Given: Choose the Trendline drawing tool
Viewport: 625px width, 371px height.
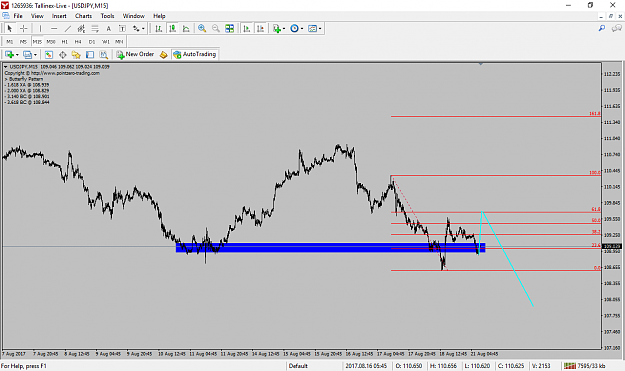Looking at the screenshot, I should 68,28.
